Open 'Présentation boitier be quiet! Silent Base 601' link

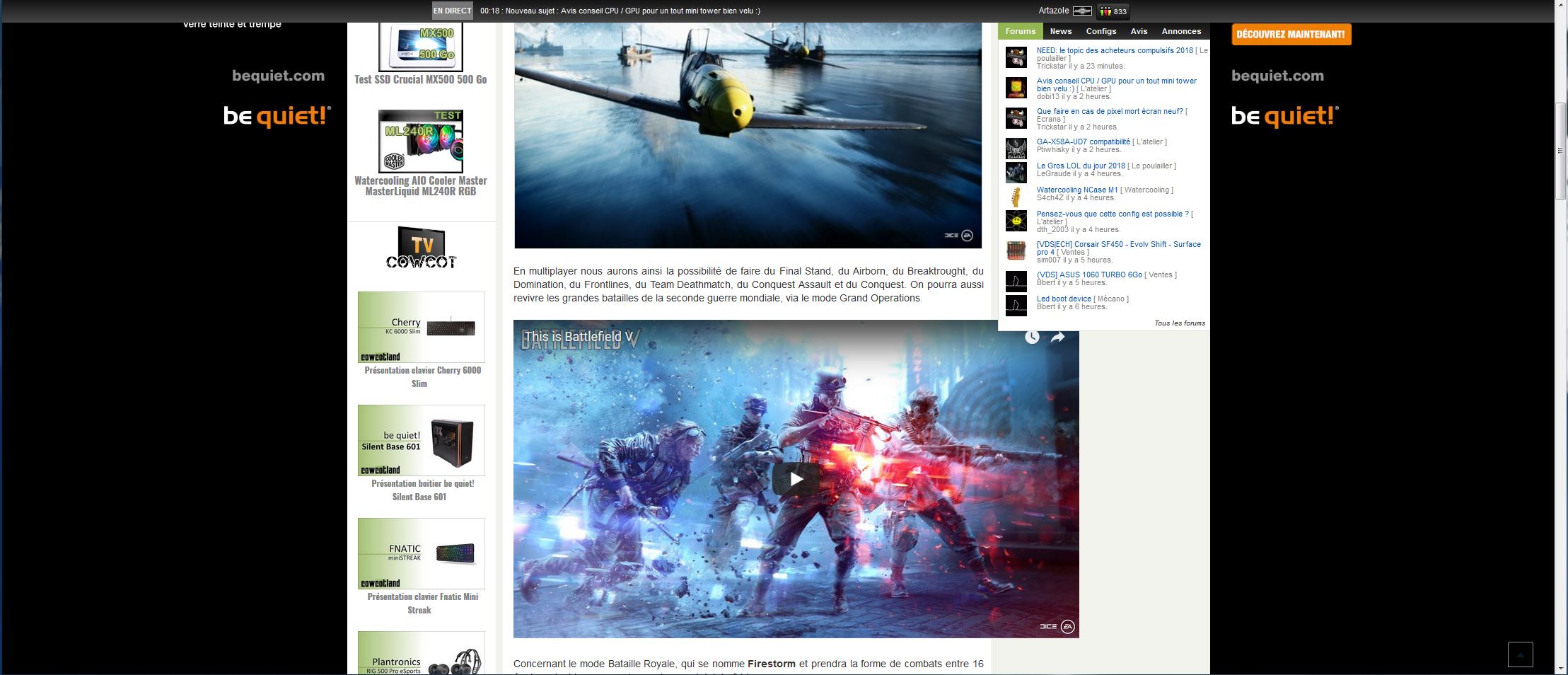point(422,490)
